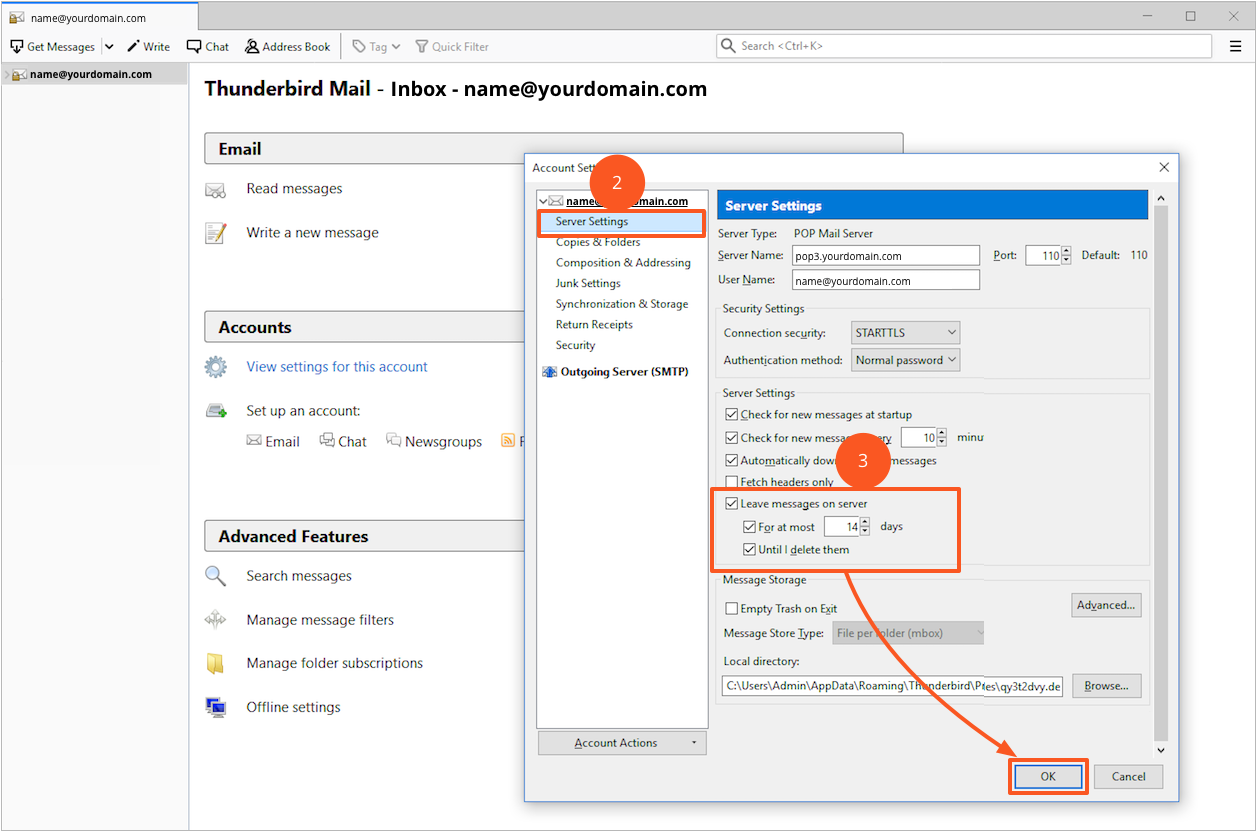
Task: Toggle Leave messages on server checkbox
Action: (x=732, y=504)
